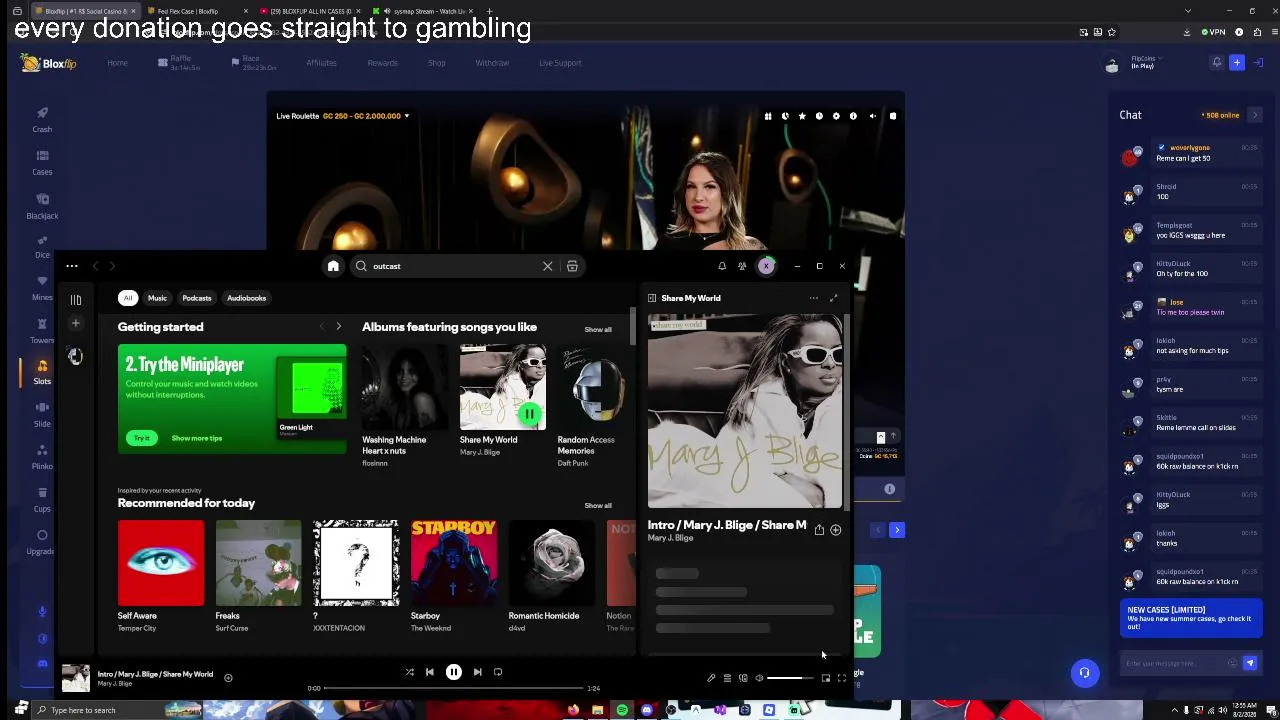
Task: Open Starboy album by The Weeknd
Action: (x=453, y=577)
